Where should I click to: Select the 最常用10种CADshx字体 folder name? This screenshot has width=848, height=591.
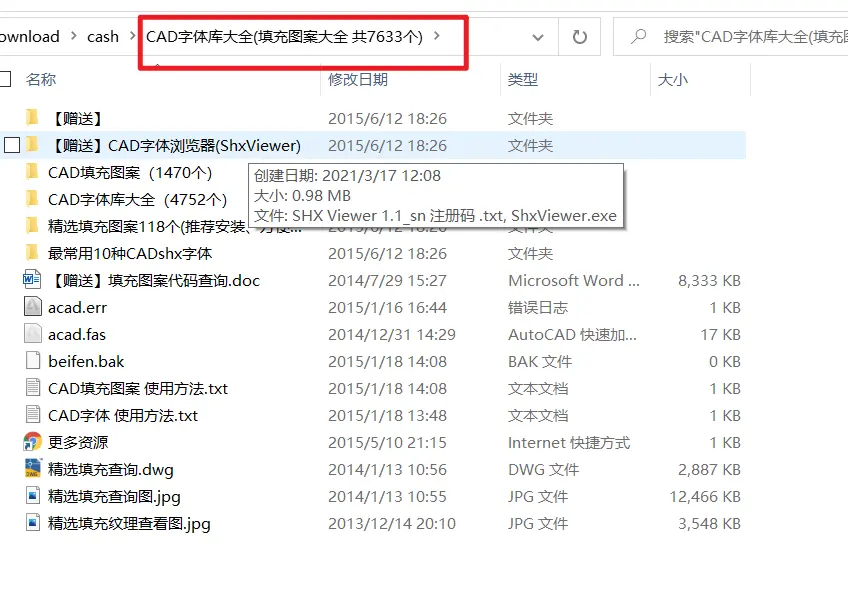(130, 254)
